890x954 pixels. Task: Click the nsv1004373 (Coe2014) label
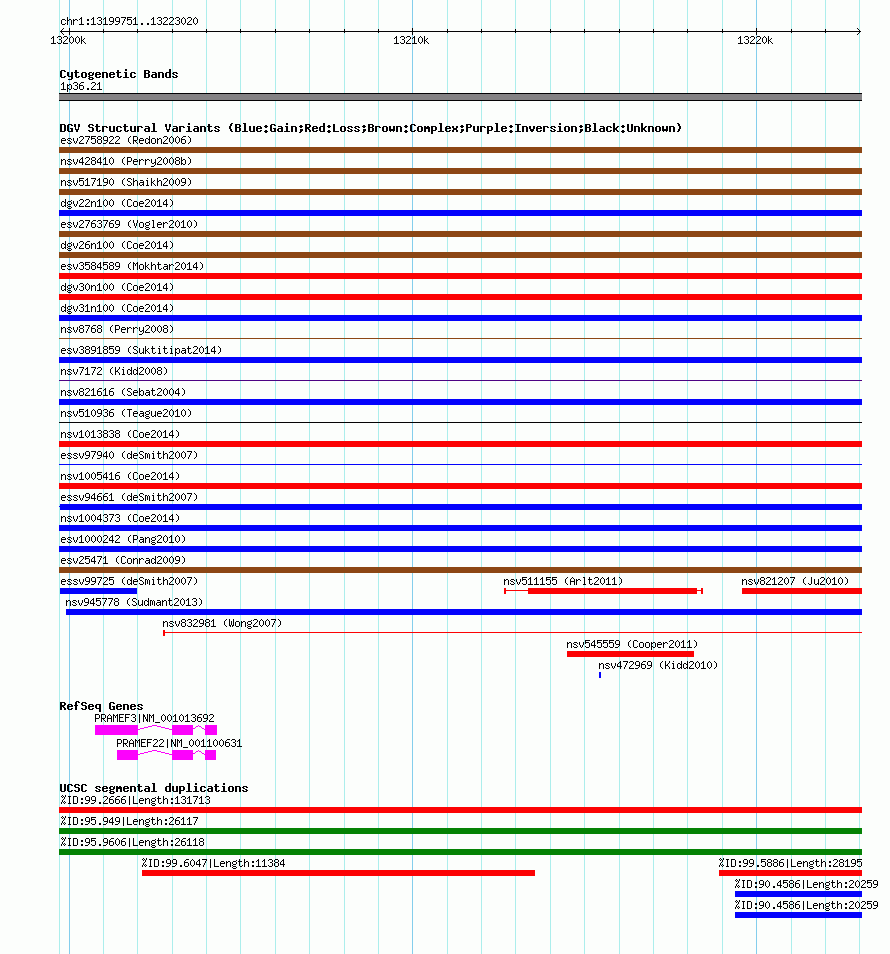point(120,518)
